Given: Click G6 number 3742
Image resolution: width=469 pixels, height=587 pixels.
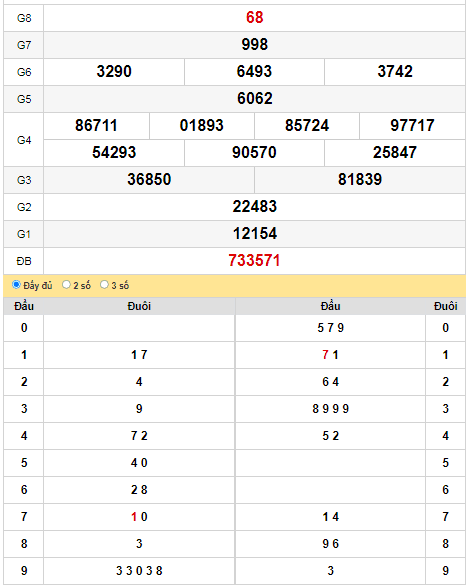Looking at the screenshot, I should click(395, 72).
